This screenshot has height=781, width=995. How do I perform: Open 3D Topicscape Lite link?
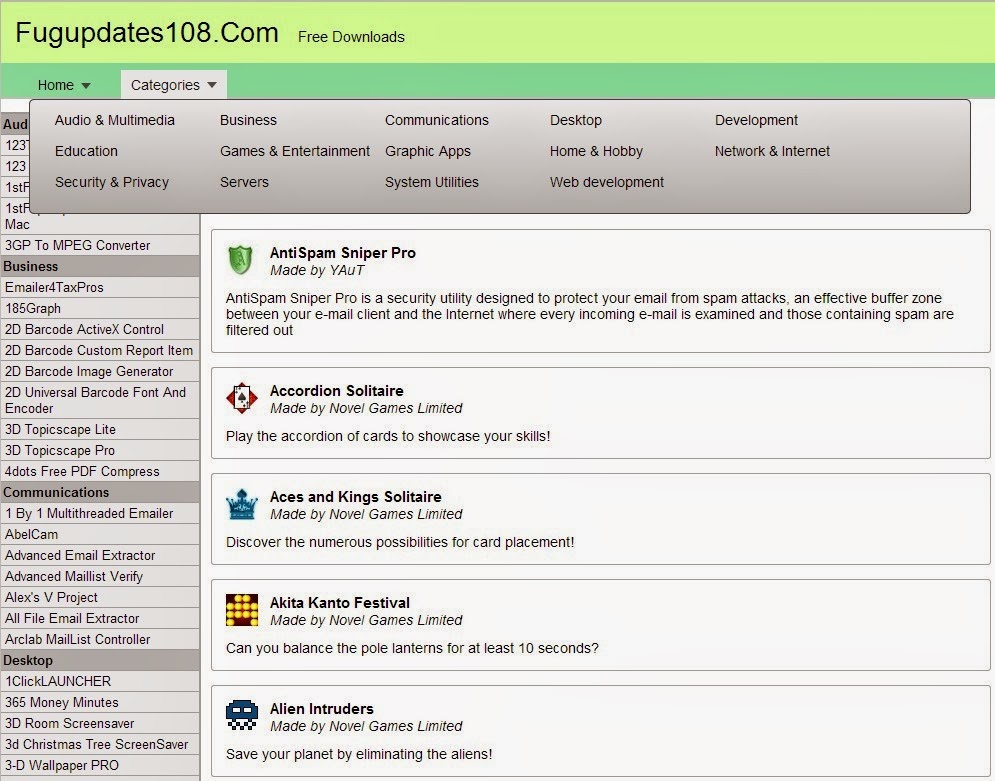coord(100,429)
